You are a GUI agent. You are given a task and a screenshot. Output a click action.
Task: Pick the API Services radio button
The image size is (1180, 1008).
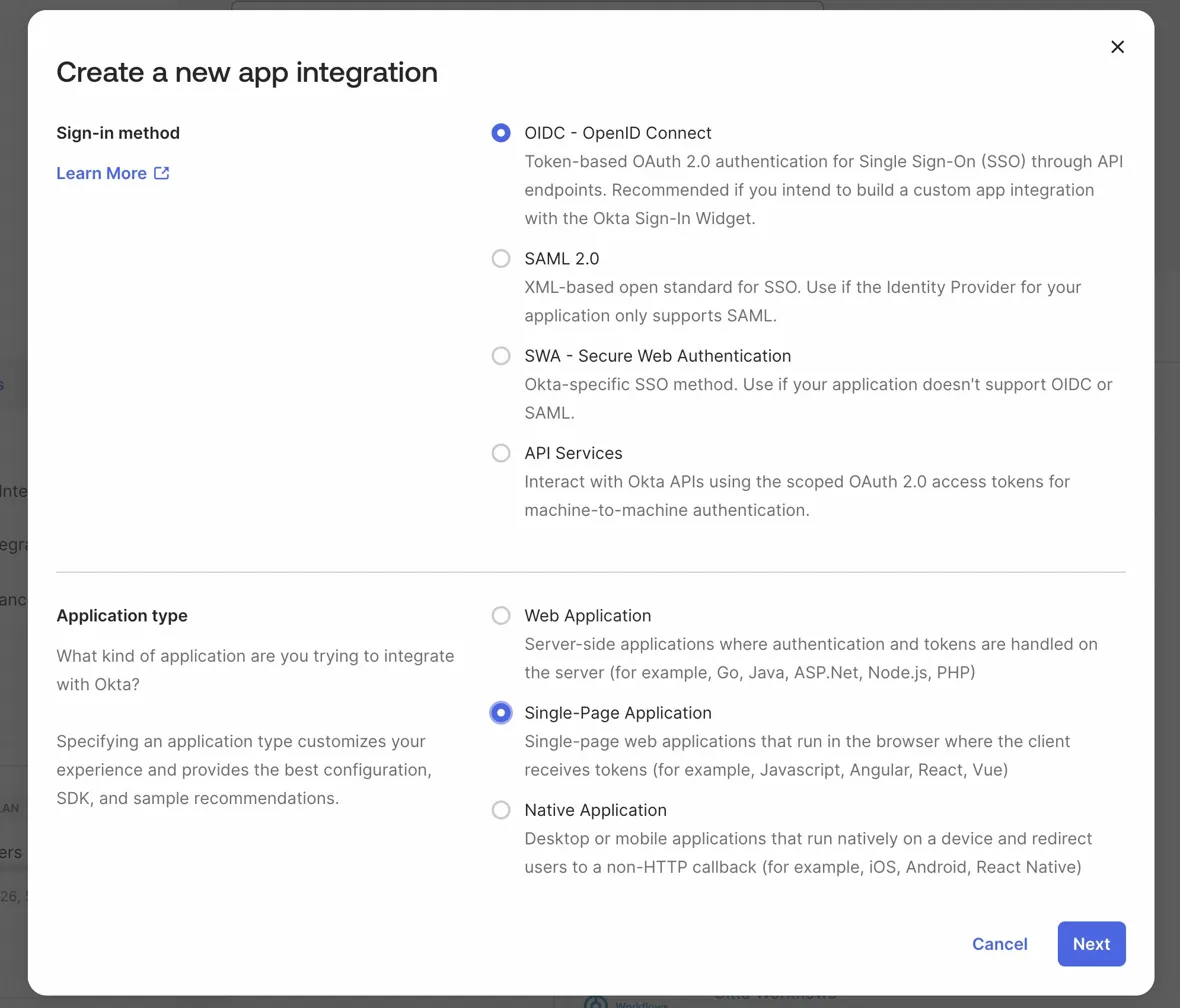pyautogui.click(x=500, y=453)
